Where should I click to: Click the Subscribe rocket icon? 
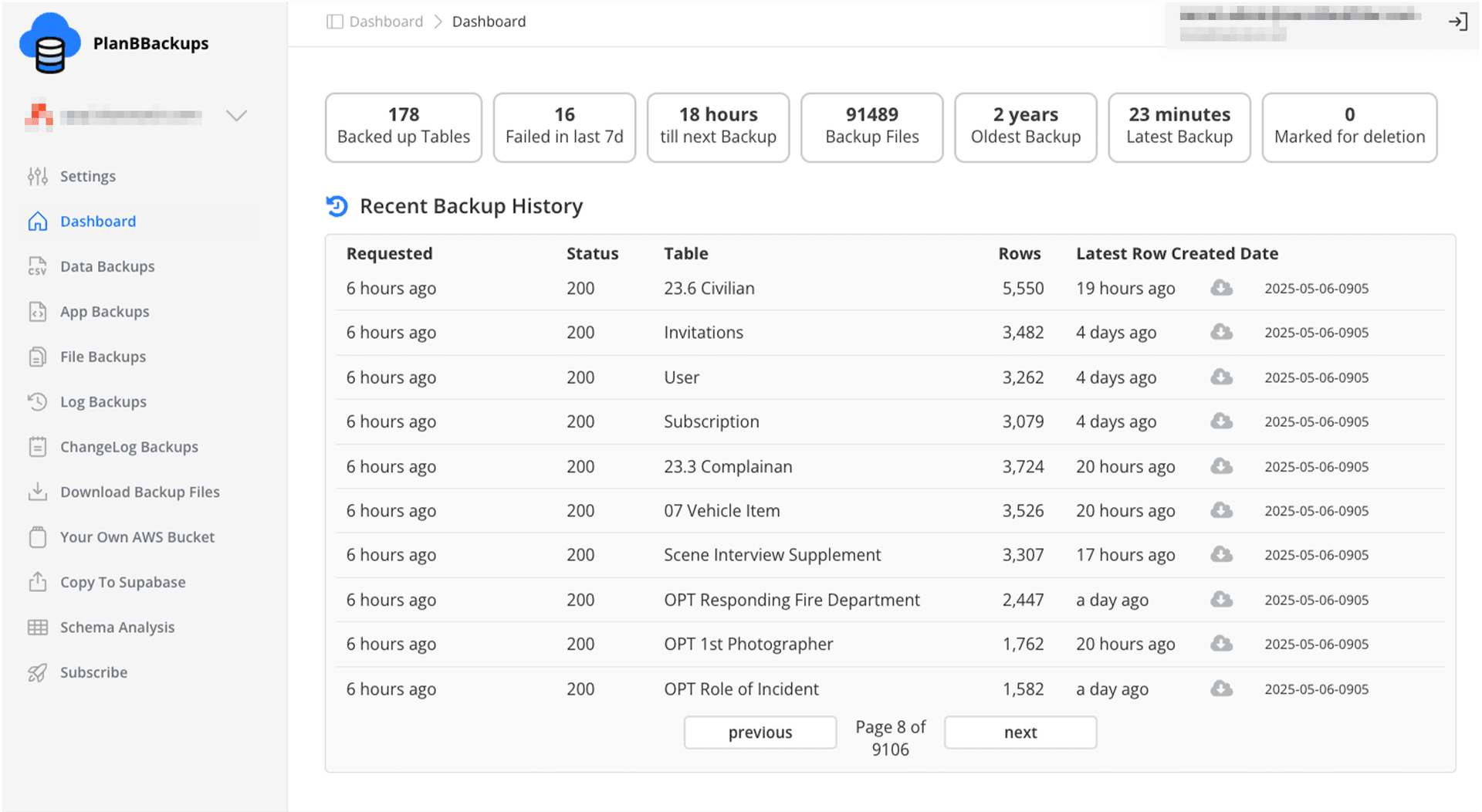(x=38, y=672)
